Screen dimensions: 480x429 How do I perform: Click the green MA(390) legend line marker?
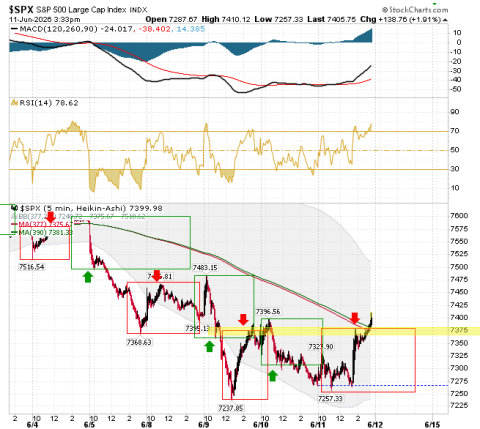pos(14,232)
